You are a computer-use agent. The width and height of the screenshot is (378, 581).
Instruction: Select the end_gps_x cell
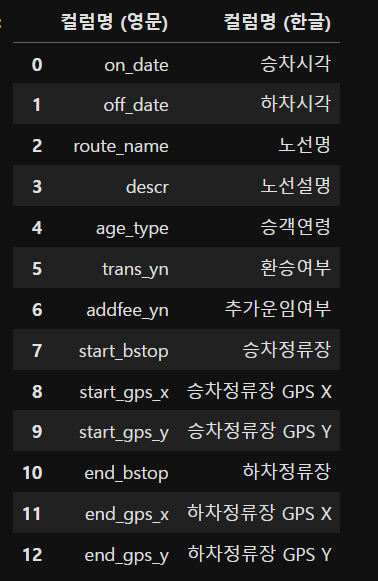tap(127, 515)
